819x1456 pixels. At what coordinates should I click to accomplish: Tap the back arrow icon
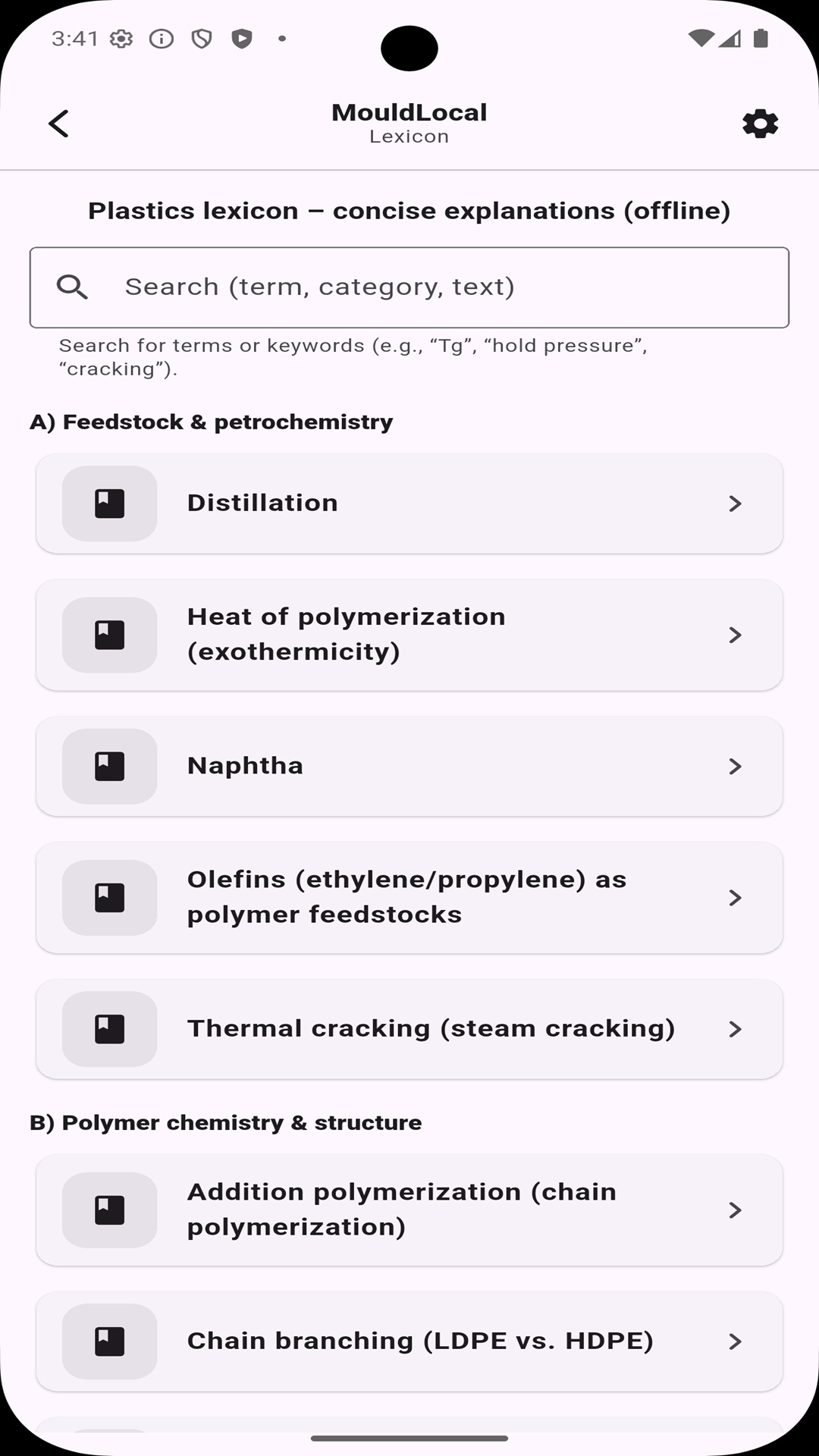pos(58,124)
